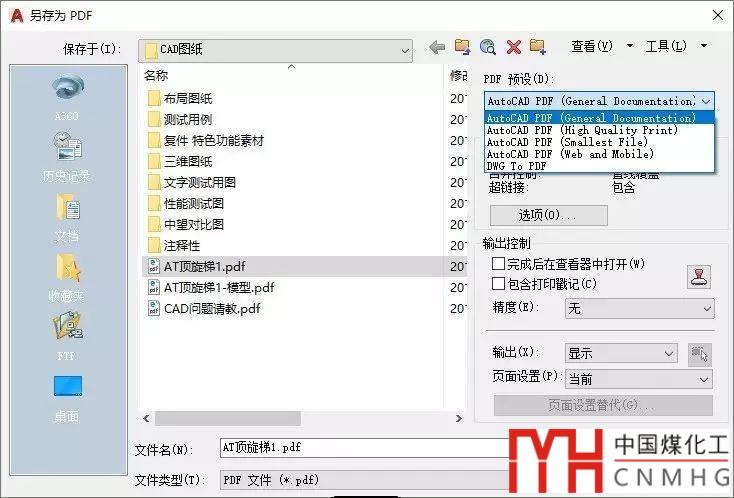Select AutoCAD PDF (General Documentation) list option
The height and width of the screenshot is (498, 734).
(600, 118)
